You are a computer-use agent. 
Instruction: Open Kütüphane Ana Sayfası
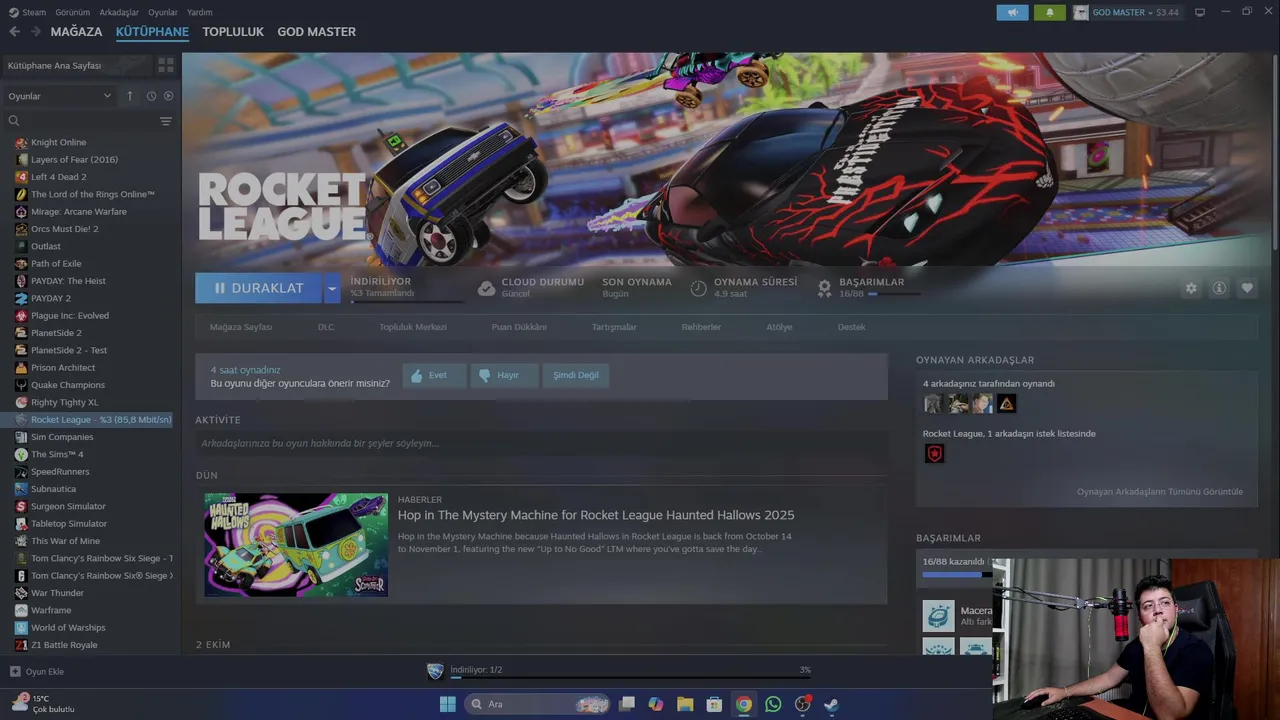(77, 65)
